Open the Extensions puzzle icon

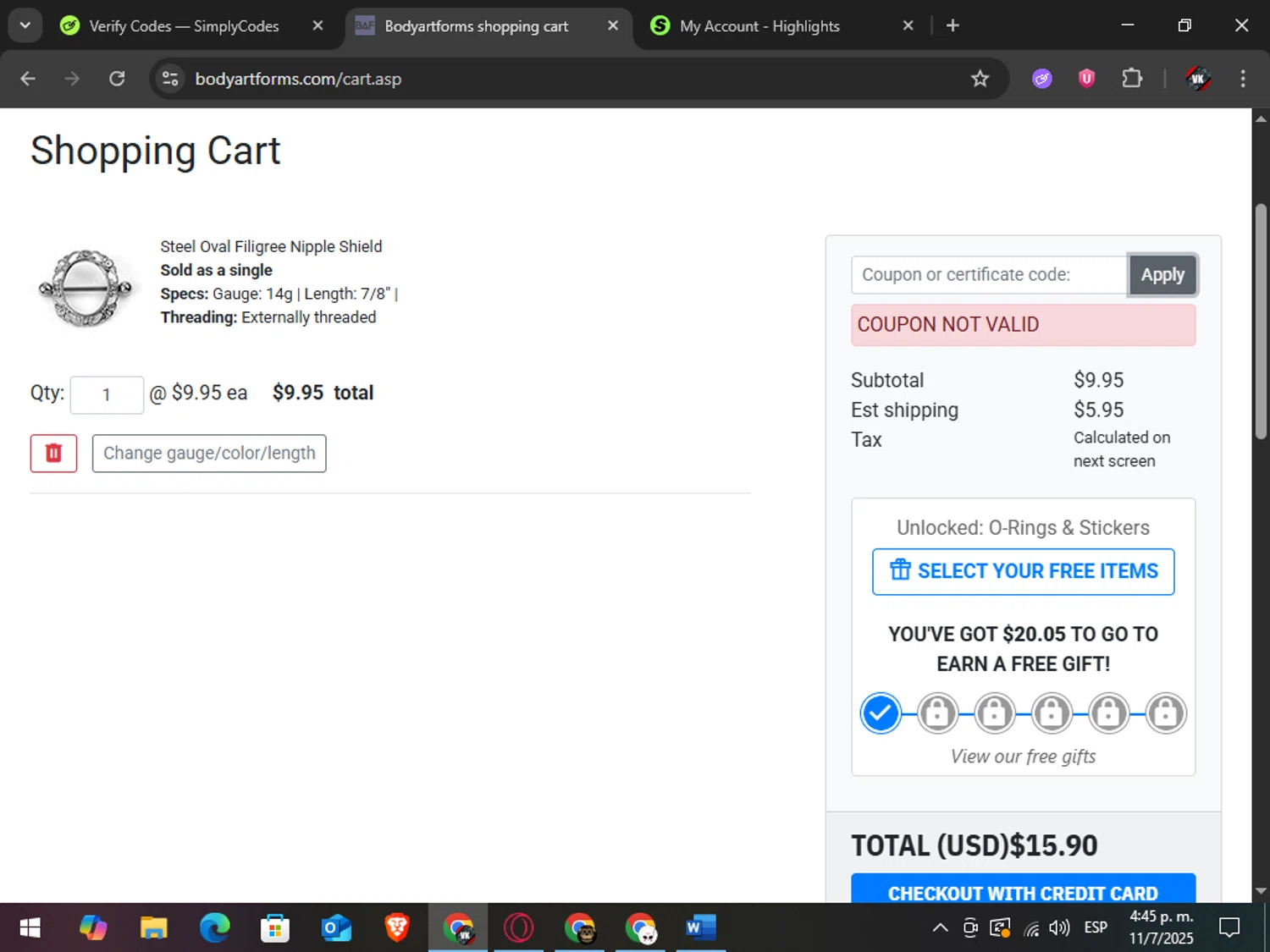(1132, 79)
